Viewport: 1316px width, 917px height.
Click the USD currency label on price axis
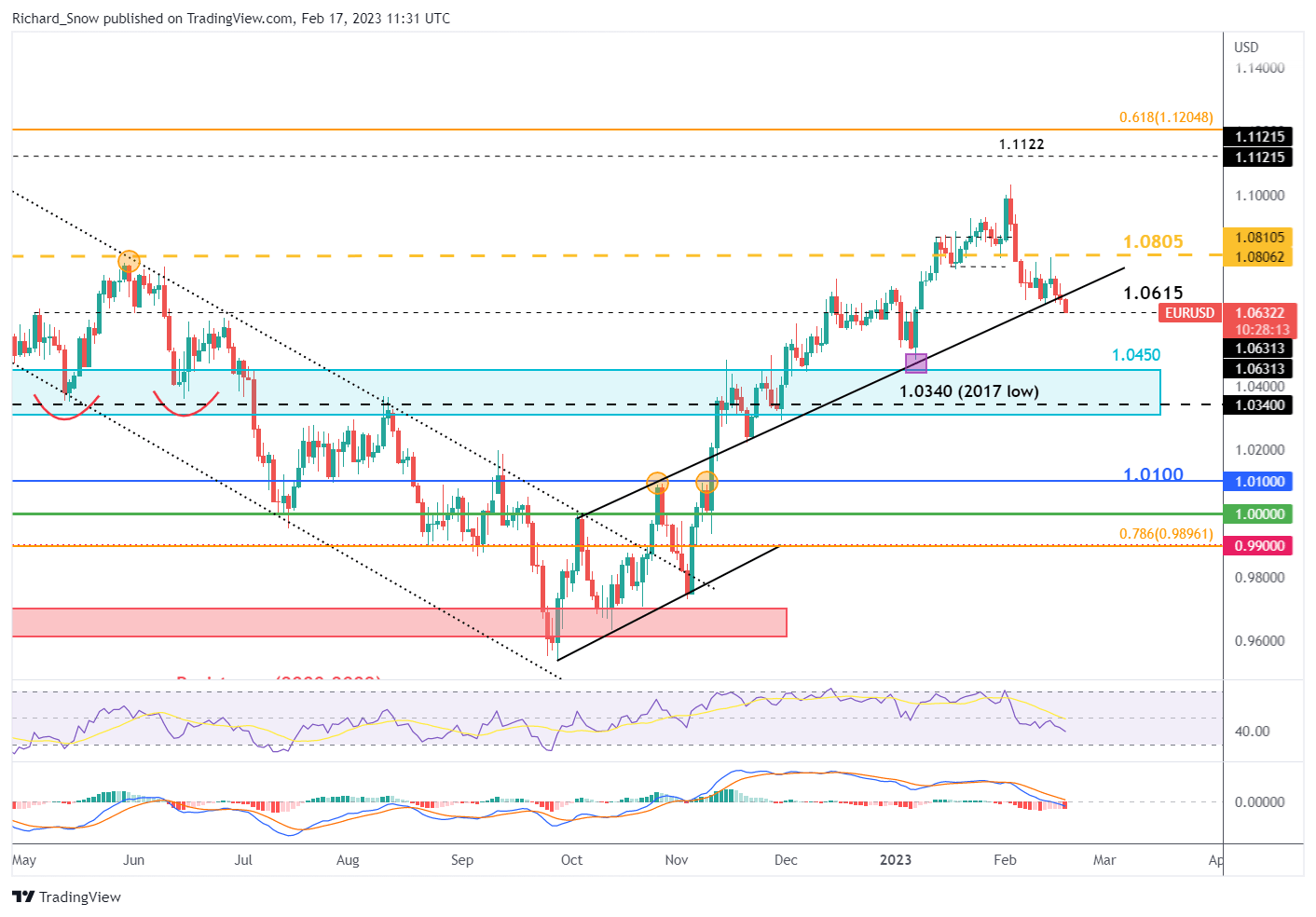[1246, 48]
